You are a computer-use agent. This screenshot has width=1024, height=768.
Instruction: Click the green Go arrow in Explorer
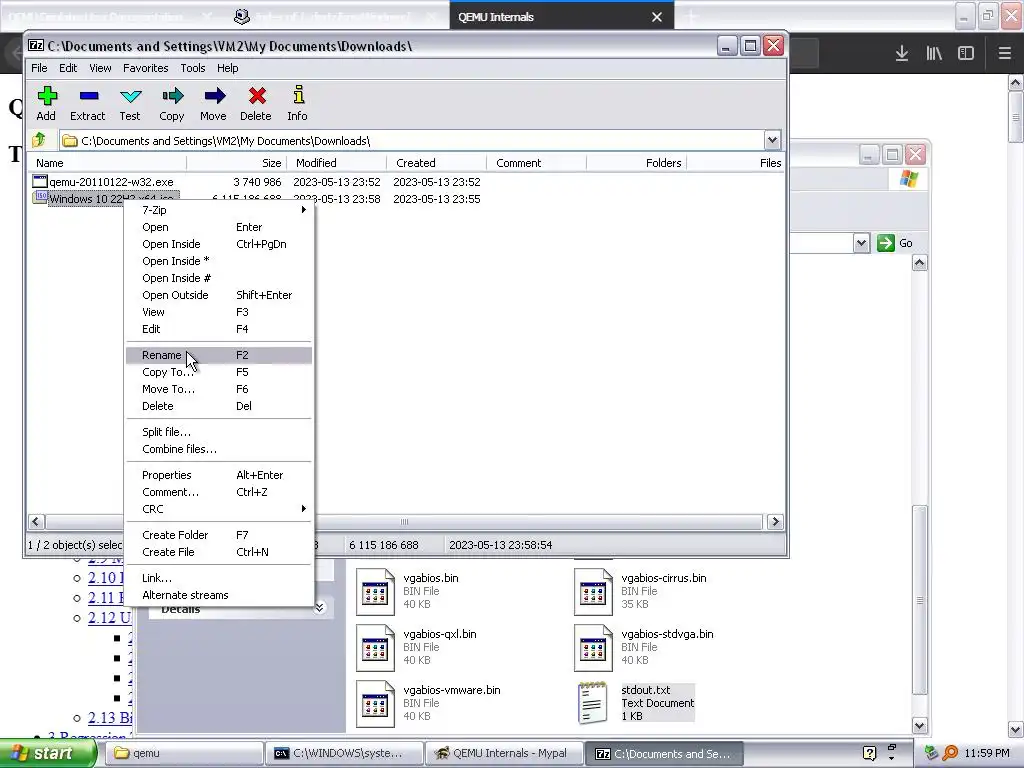(x=886, y=243)
